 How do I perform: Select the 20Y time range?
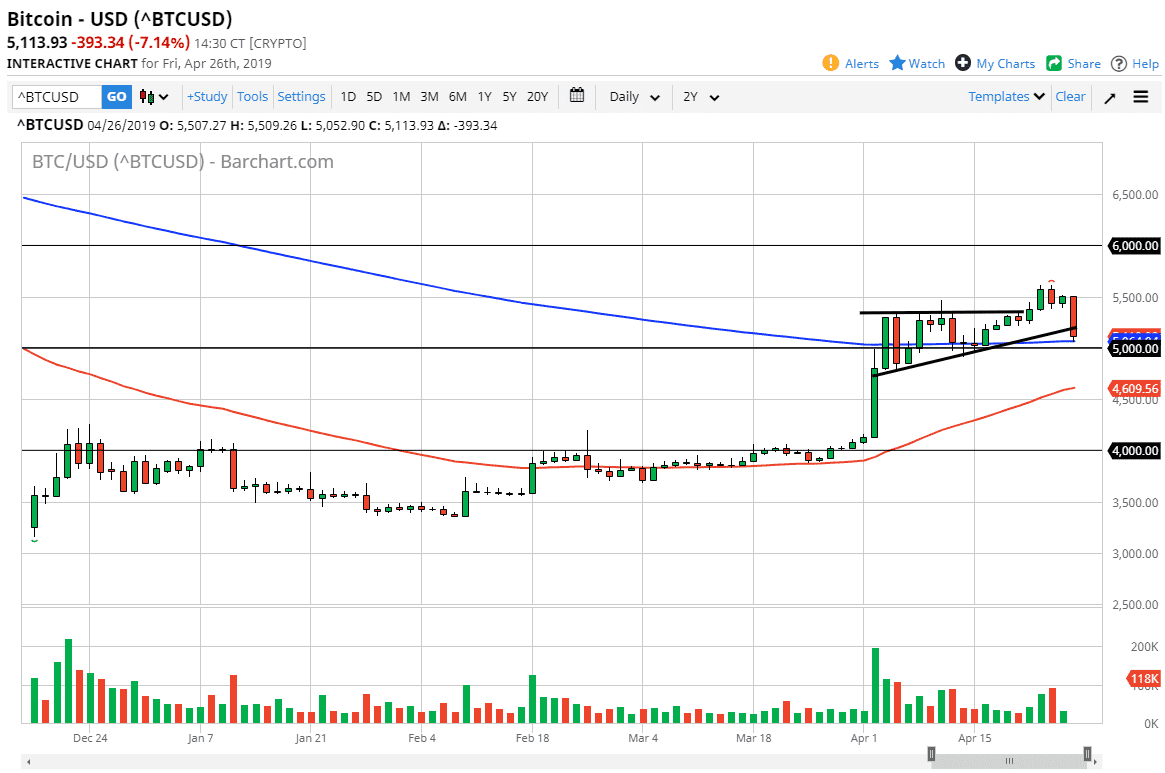point(537,97)
